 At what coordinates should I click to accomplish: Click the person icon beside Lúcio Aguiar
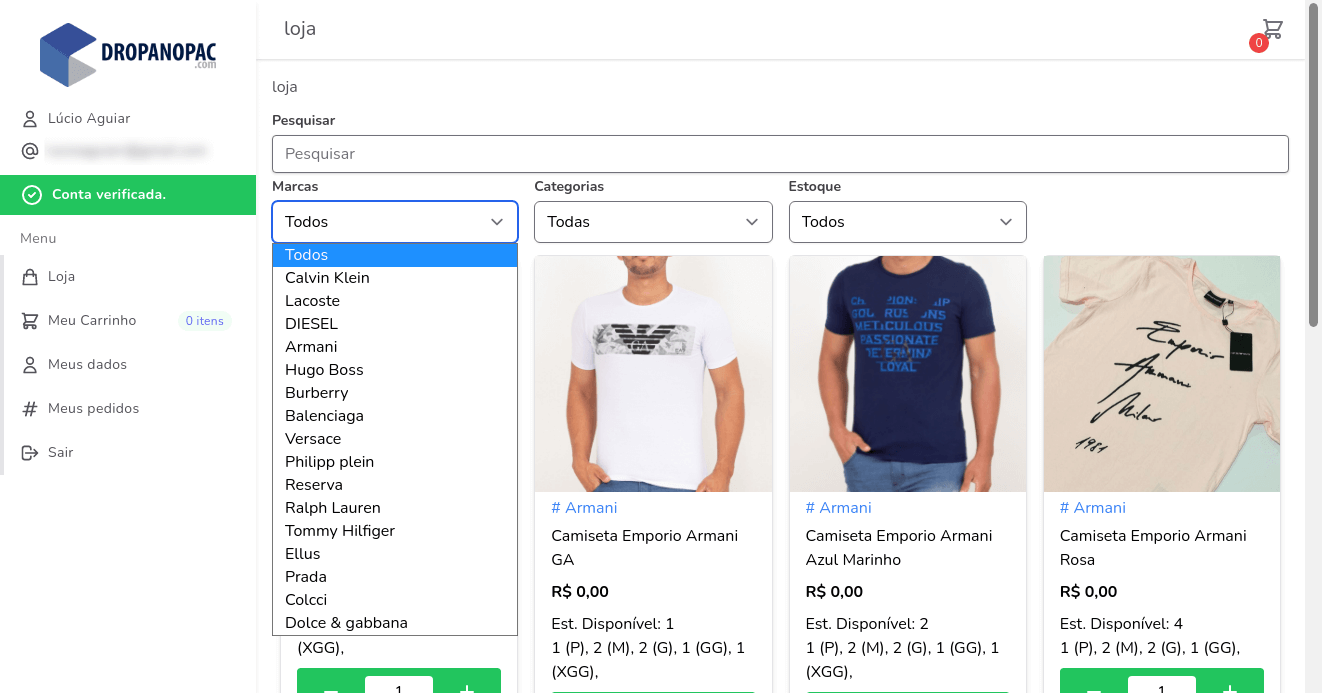coord(30,119)
